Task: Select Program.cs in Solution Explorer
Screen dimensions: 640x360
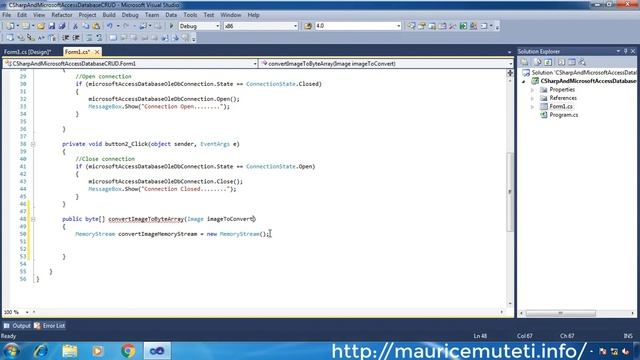Action: (563, 115)
